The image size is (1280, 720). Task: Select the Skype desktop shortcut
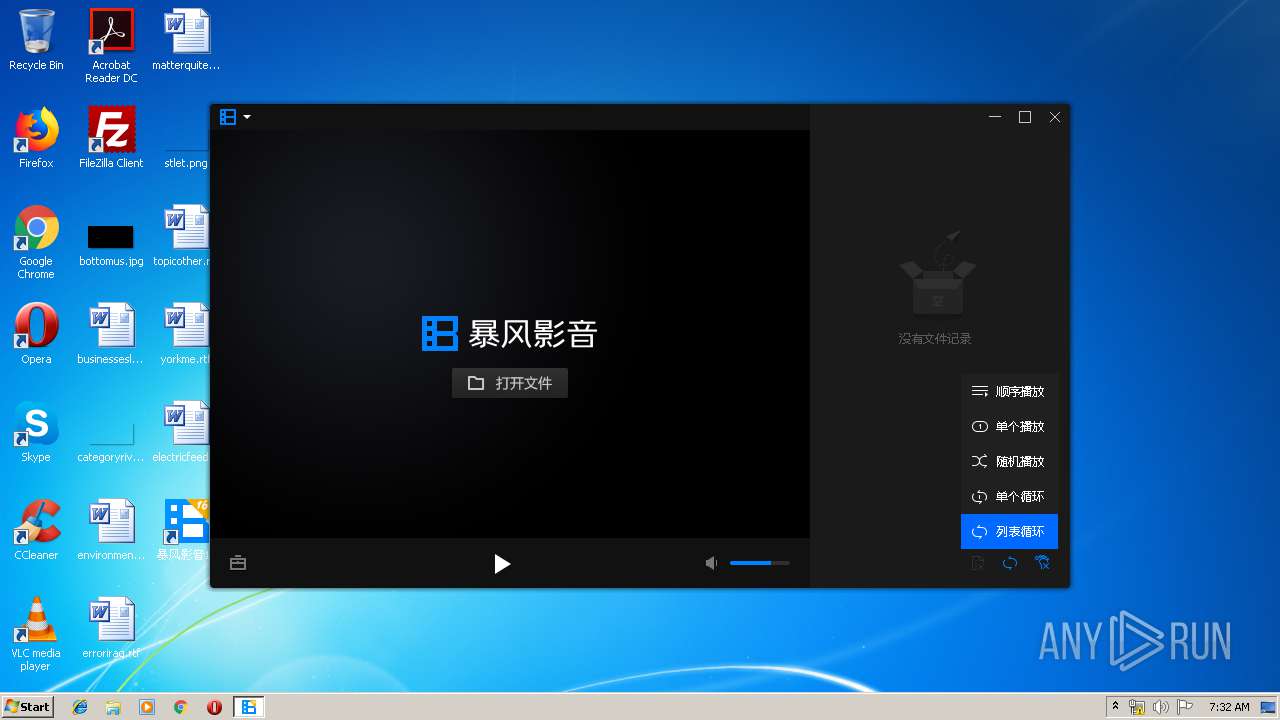click(x=36, y=432)
